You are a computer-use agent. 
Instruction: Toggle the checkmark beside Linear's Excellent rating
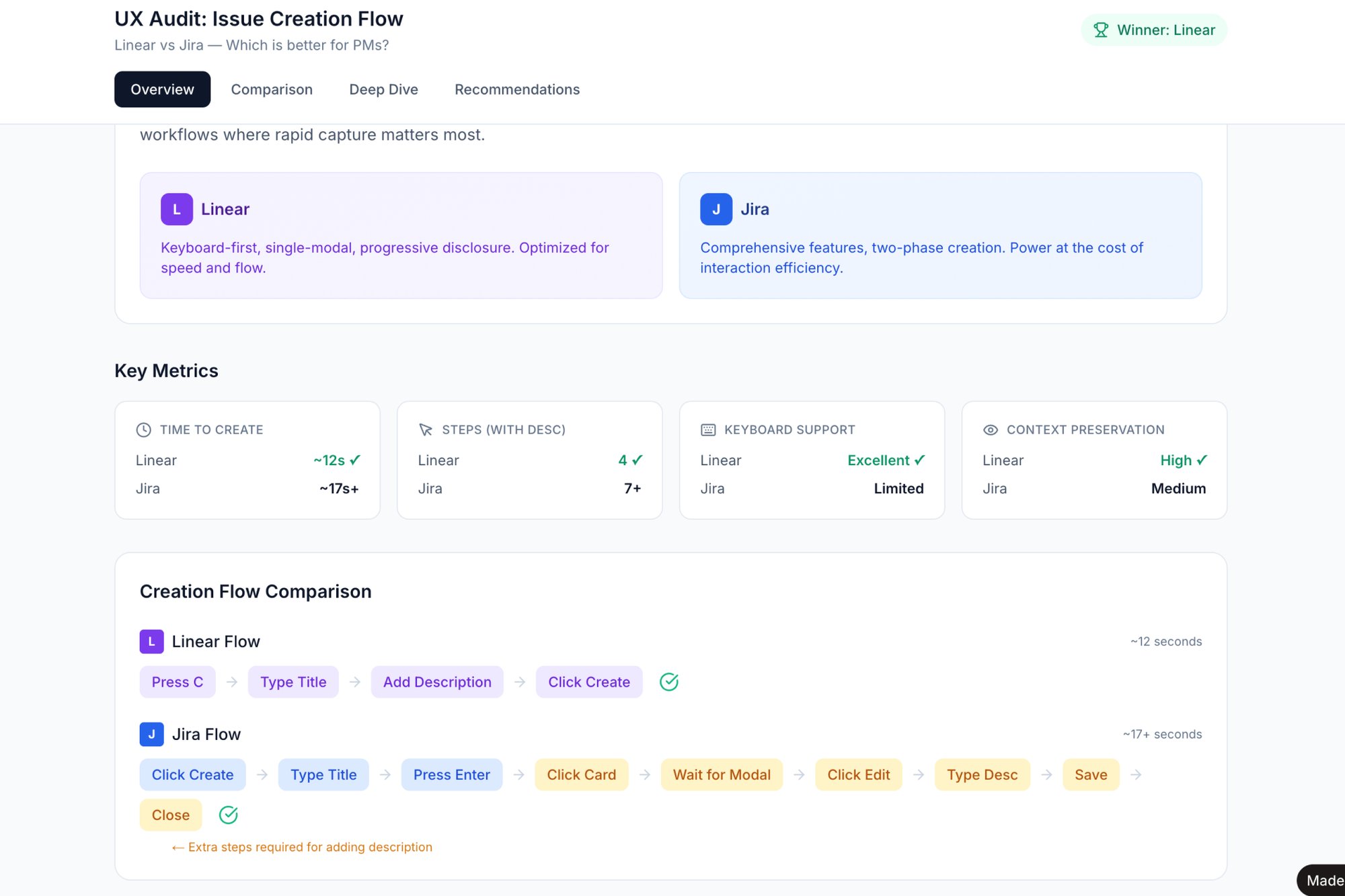[x=921, y=460]
